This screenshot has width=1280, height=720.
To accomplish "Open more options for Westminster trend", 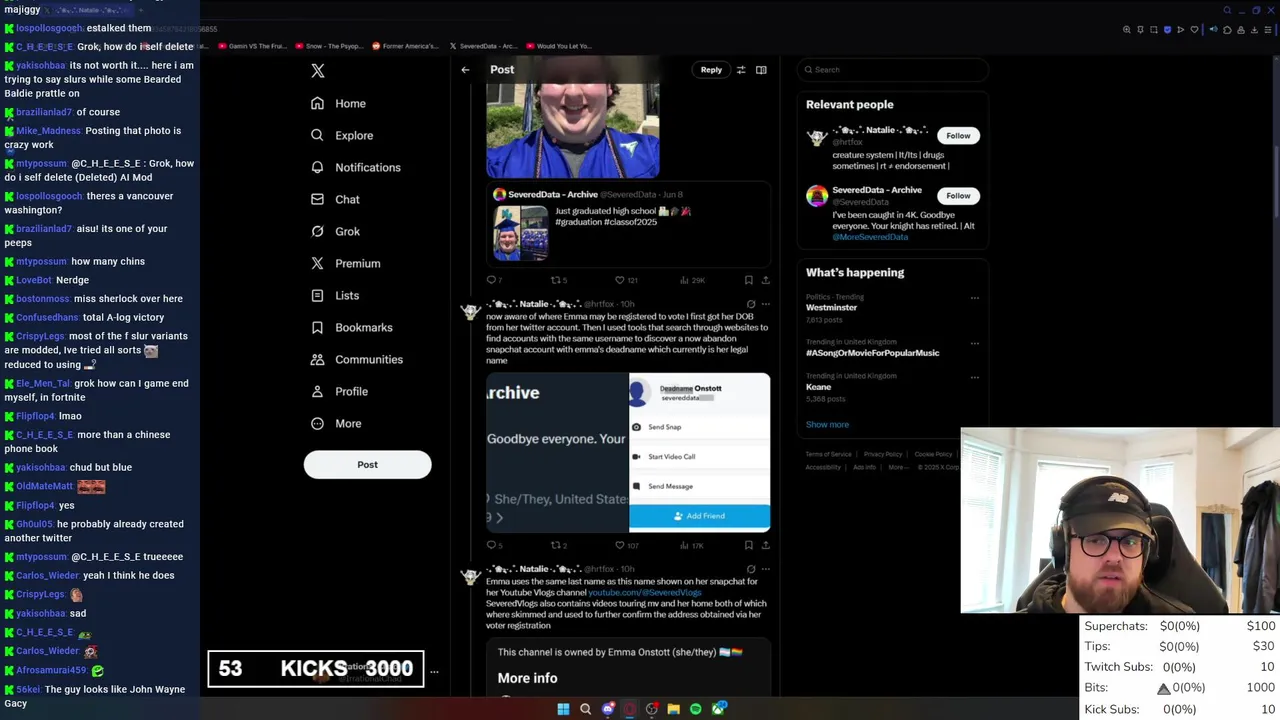I will [974, 298].
